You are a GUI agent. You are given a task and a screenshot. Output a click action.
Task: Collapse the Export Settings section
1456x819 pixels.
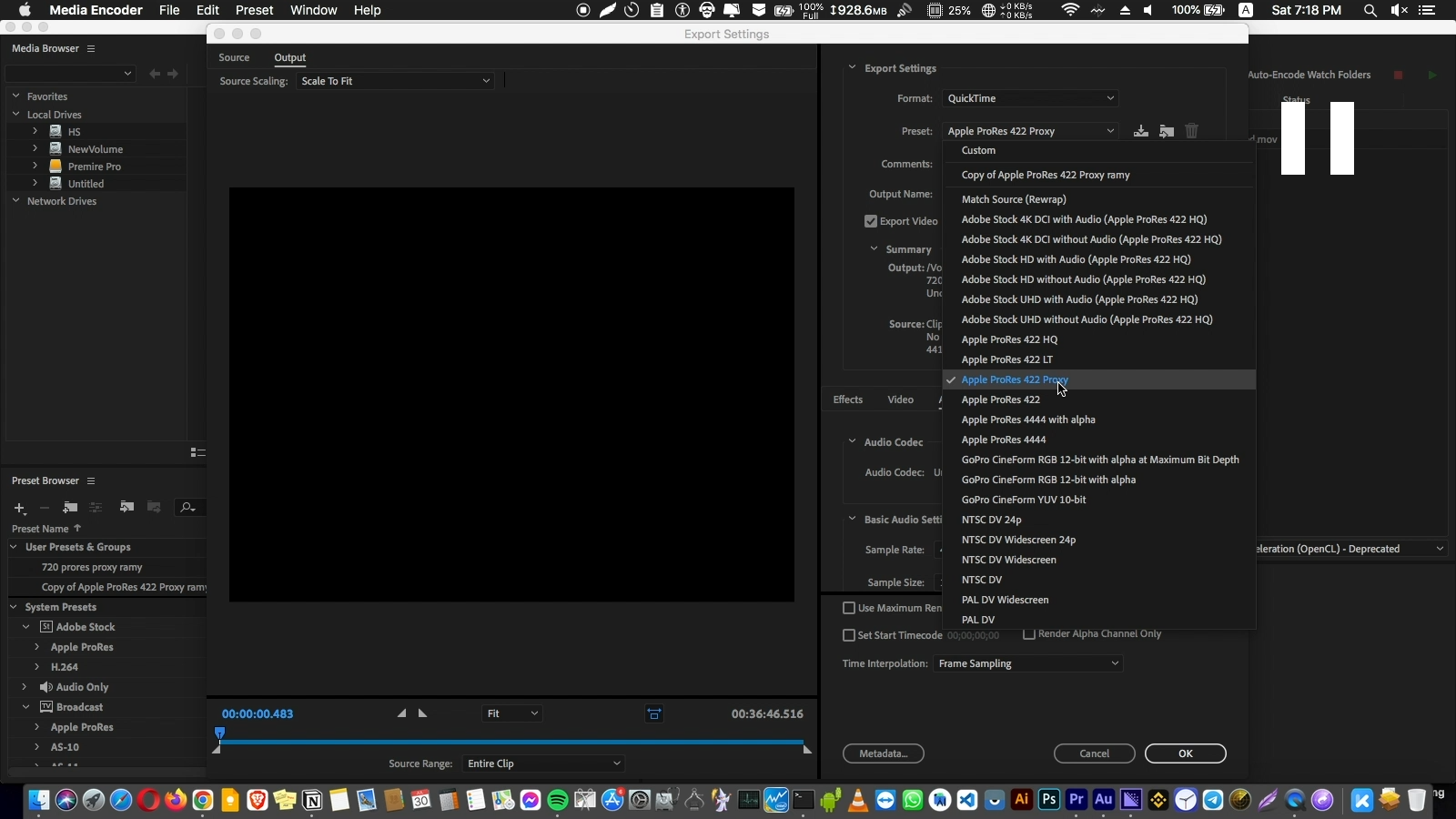(853, 67)
